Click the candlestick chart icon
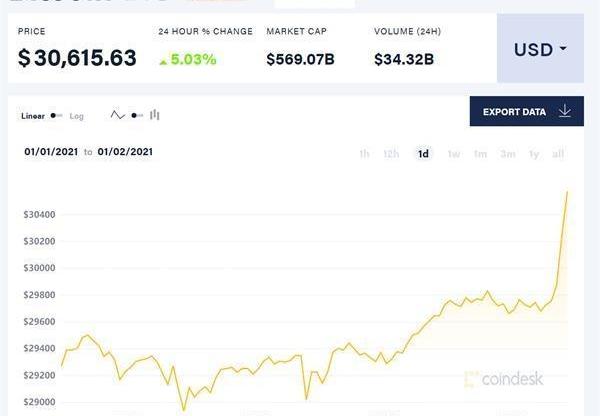This screenshot has width=600, height=416. coord(155,116)
